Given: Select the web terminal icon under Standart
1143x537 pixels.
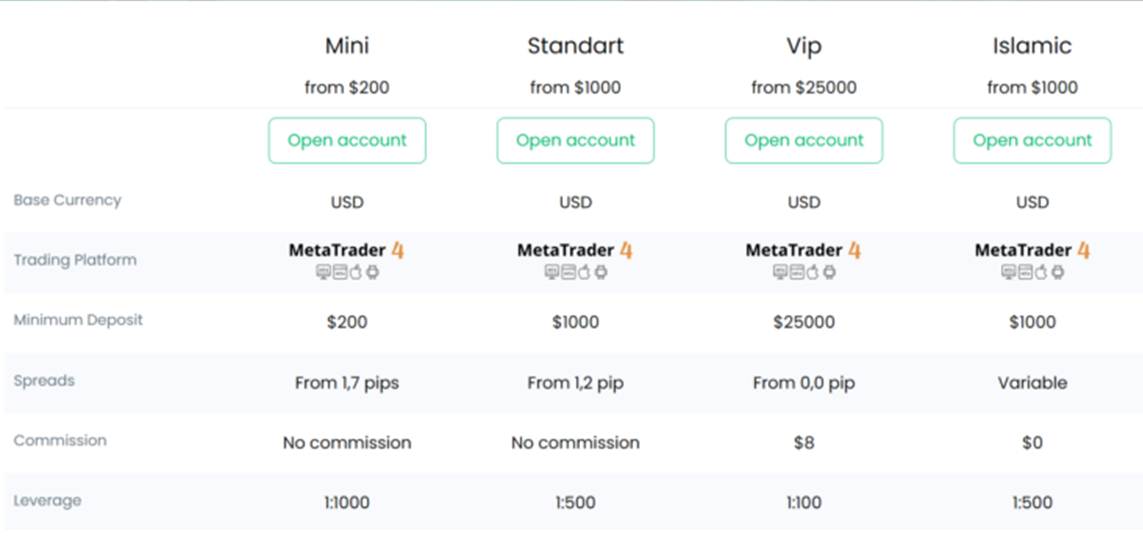Looking at the screenshot, I should point(568,272).
